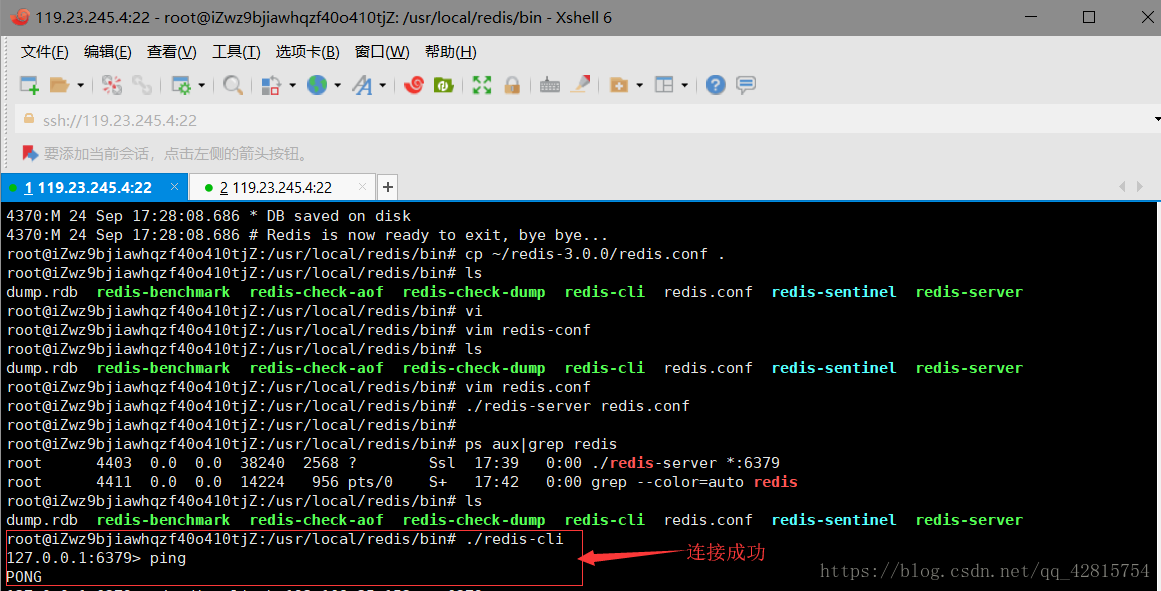Click the './redis-server redis.conf' command text
Image resolution: width=1161 pixels, height=591 pixels.
tap(577, 406)
